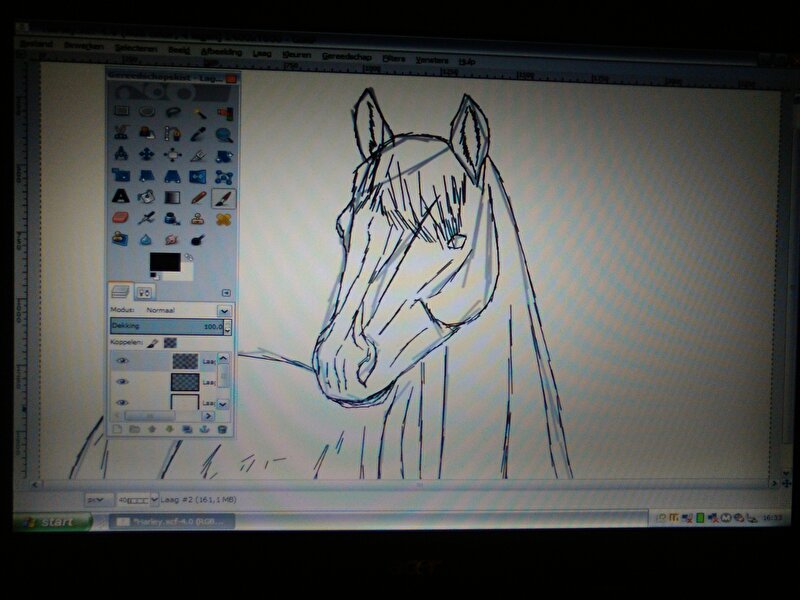The height and width of the screenshot is (600, 800).
Task: Activate the Zoom magnifier tool
Action: point(224,133)
